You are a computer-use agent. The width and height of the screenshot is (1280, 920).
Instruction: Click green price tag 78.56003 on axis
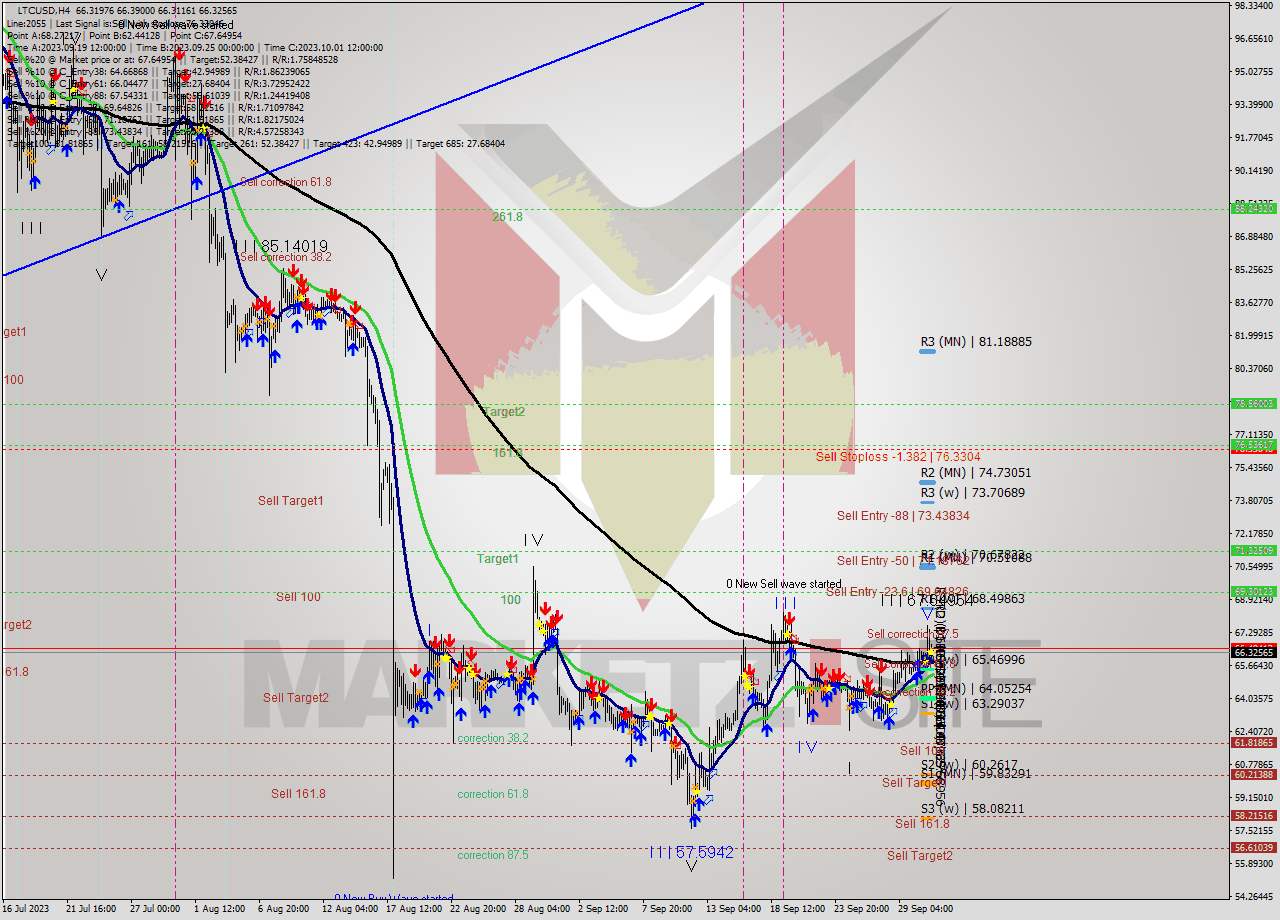[x=1254, y=404]
